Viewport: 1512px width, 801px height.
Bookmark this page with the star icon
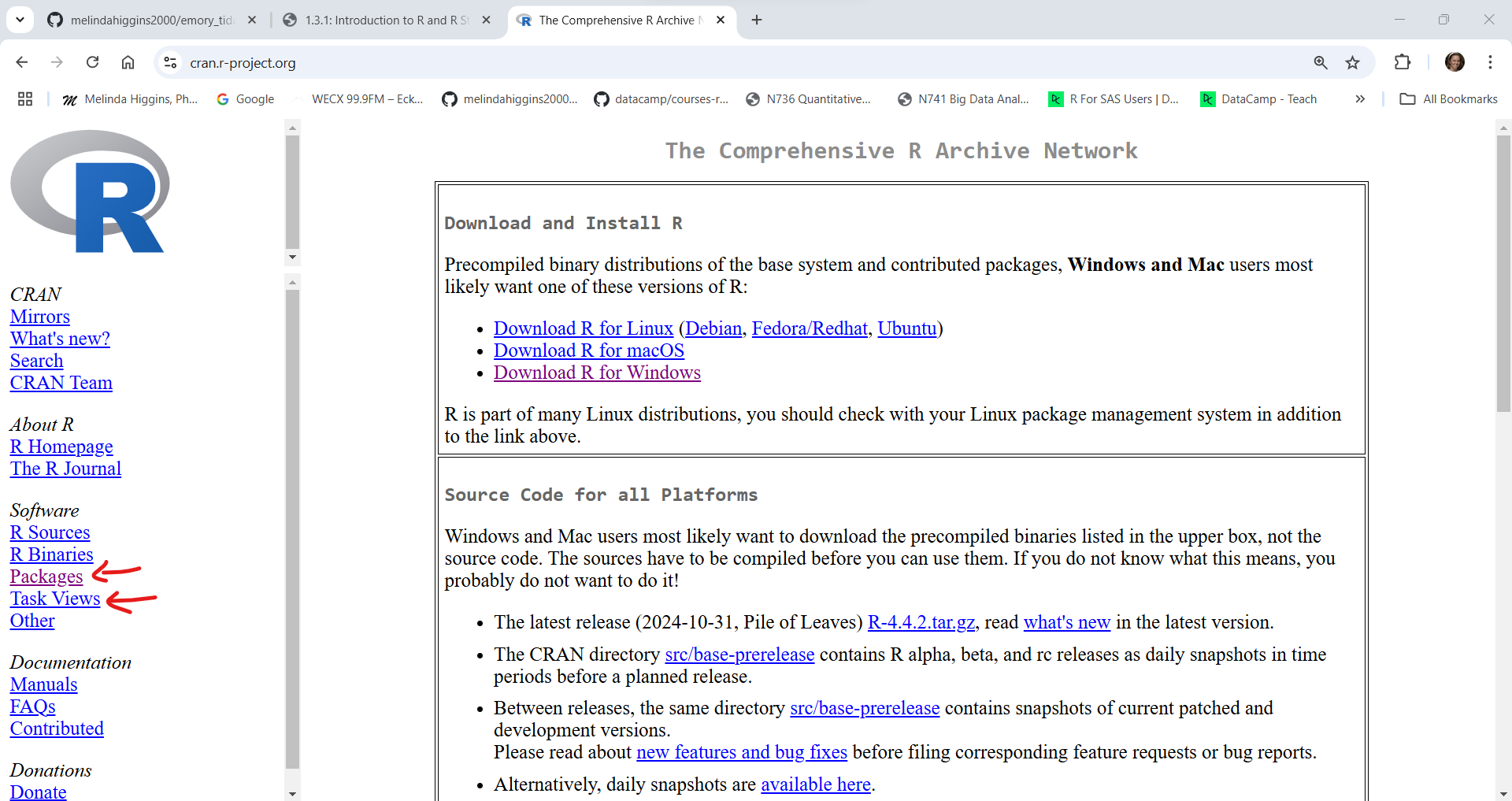[x=1352, y=62]
